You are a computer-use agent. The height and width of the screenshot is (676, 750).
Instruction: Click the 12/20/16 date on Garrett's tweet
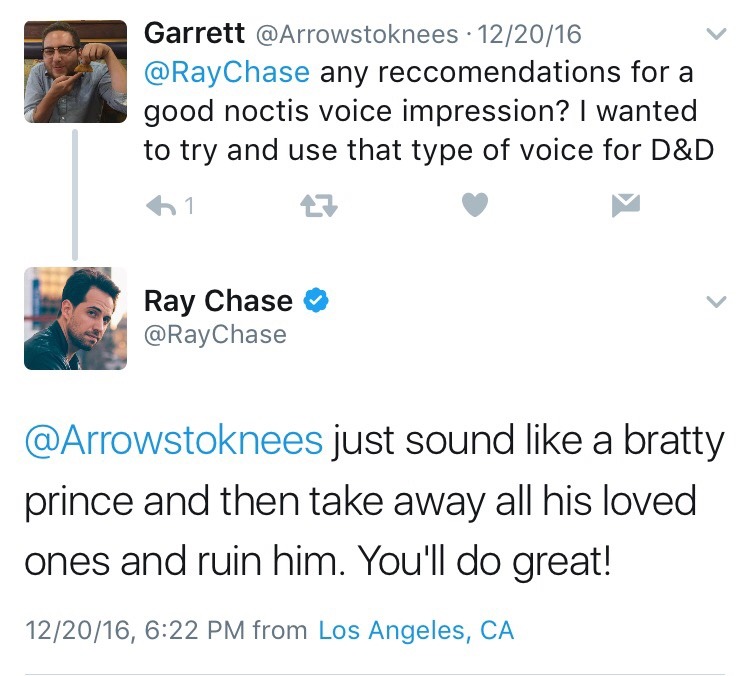[530, 34]
